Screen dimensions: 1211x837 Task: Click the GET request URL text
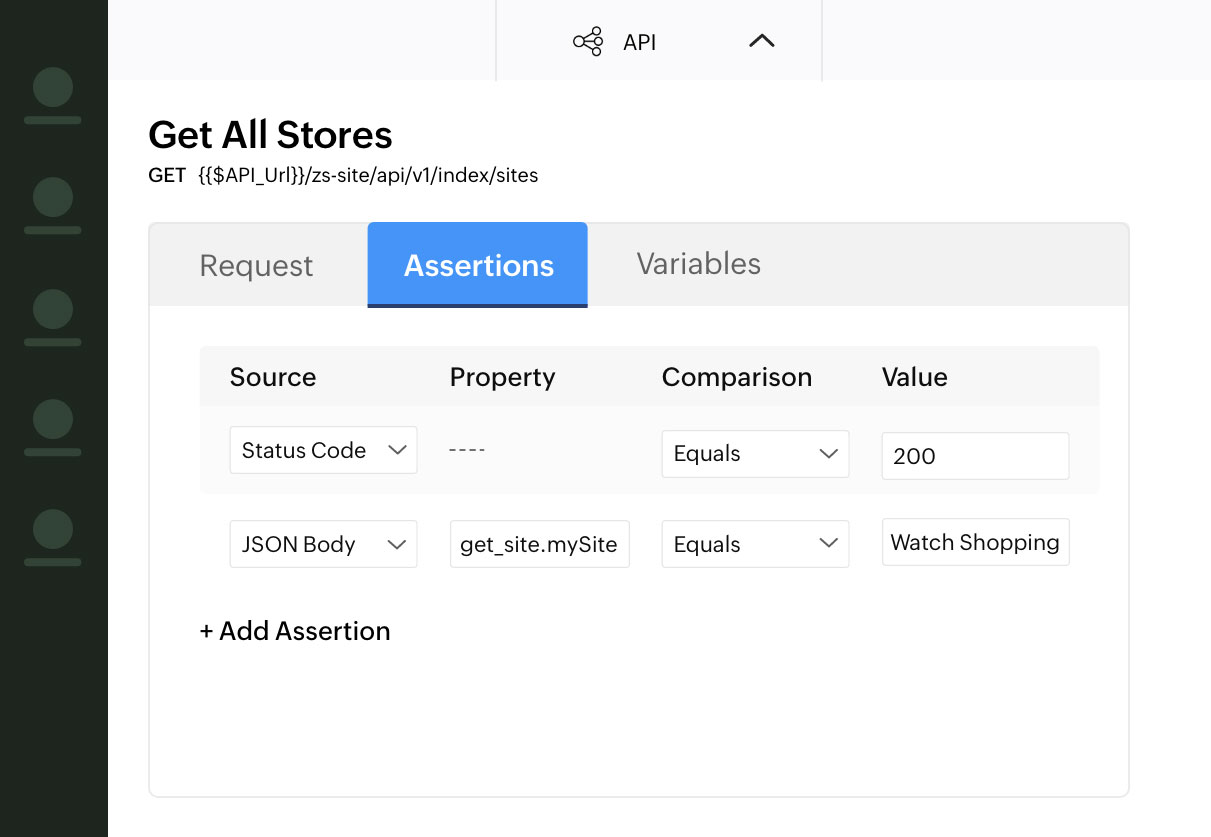(x=368, y=176)
